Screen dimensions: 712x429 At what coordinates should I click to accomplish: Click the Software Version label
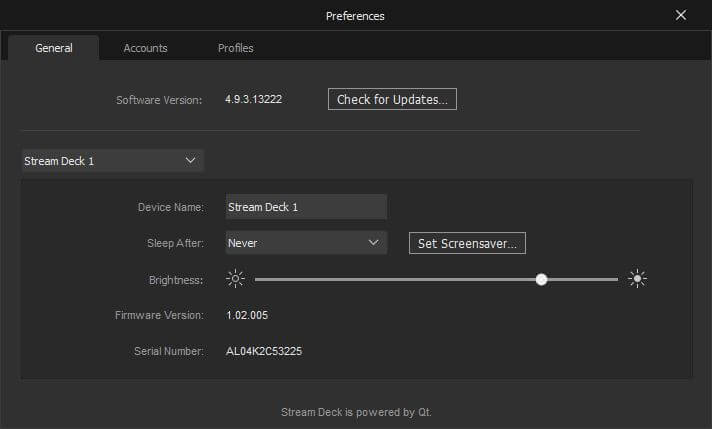(x=159, y=100)
